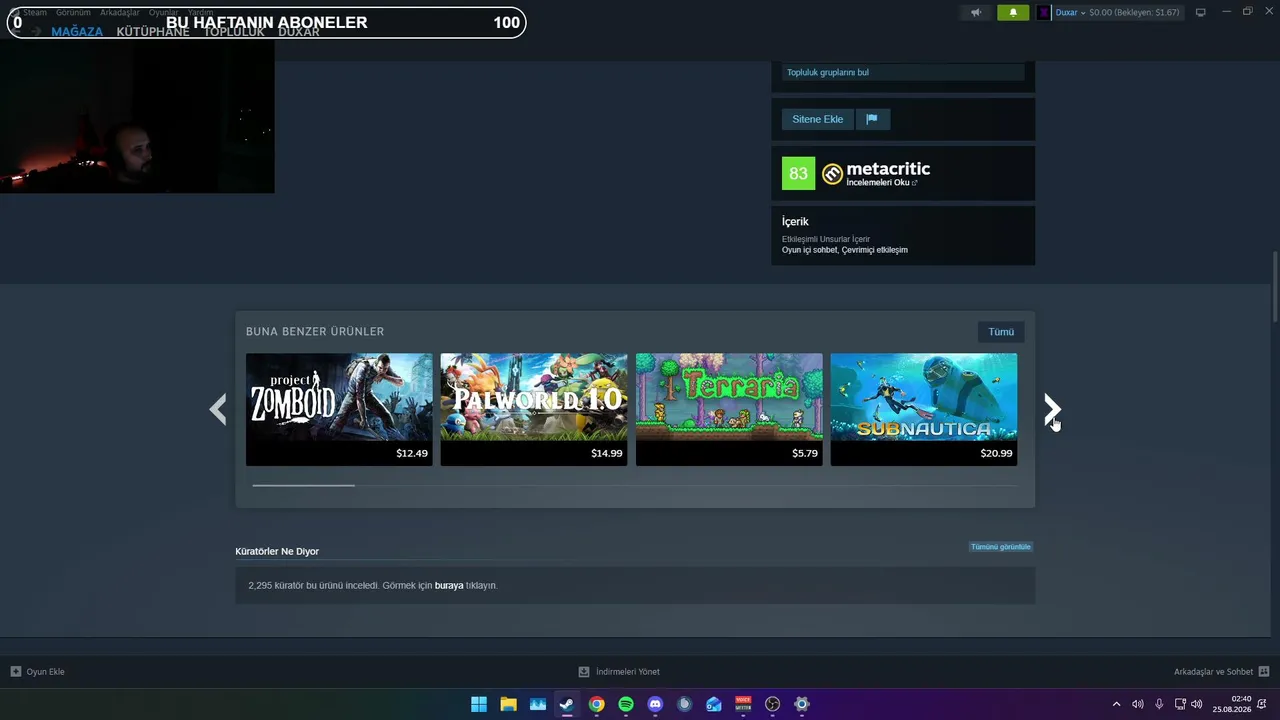Screen dimensions: 1280x720
Task: Go to previous similar products page
Action: [218, 409]
